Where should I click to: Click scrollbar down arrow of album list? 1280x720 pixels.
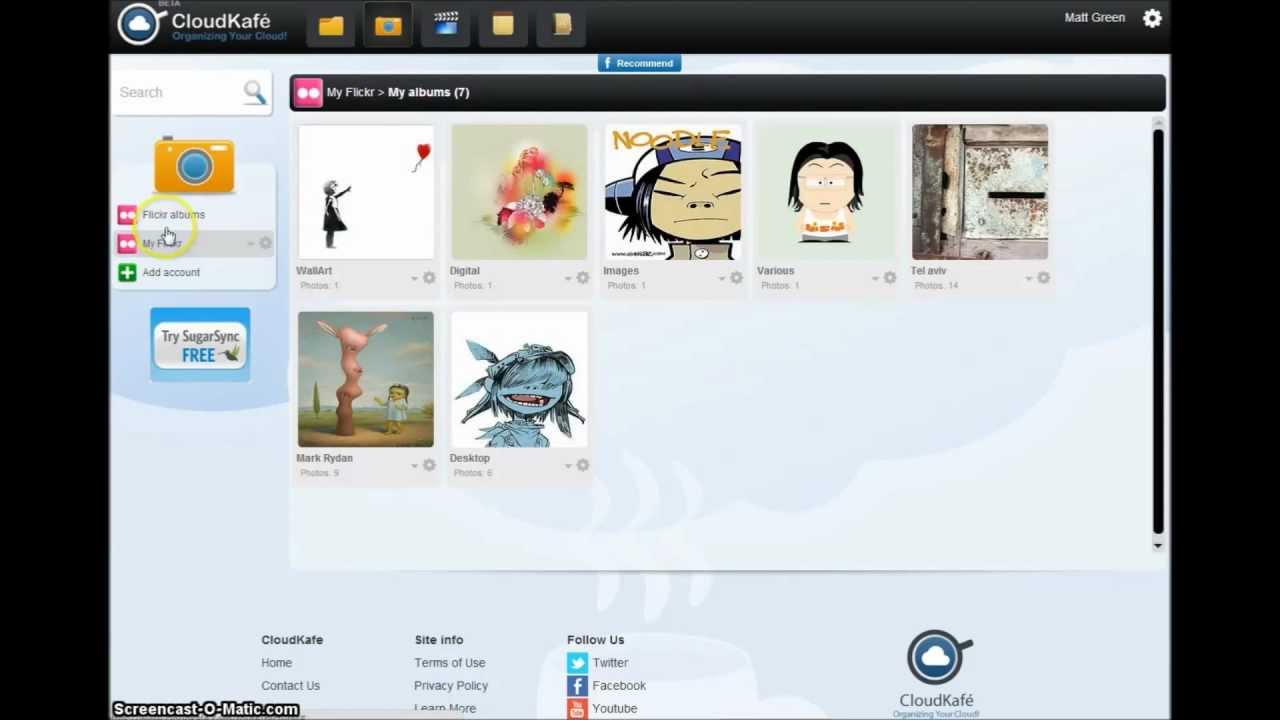coord(1158,545)
